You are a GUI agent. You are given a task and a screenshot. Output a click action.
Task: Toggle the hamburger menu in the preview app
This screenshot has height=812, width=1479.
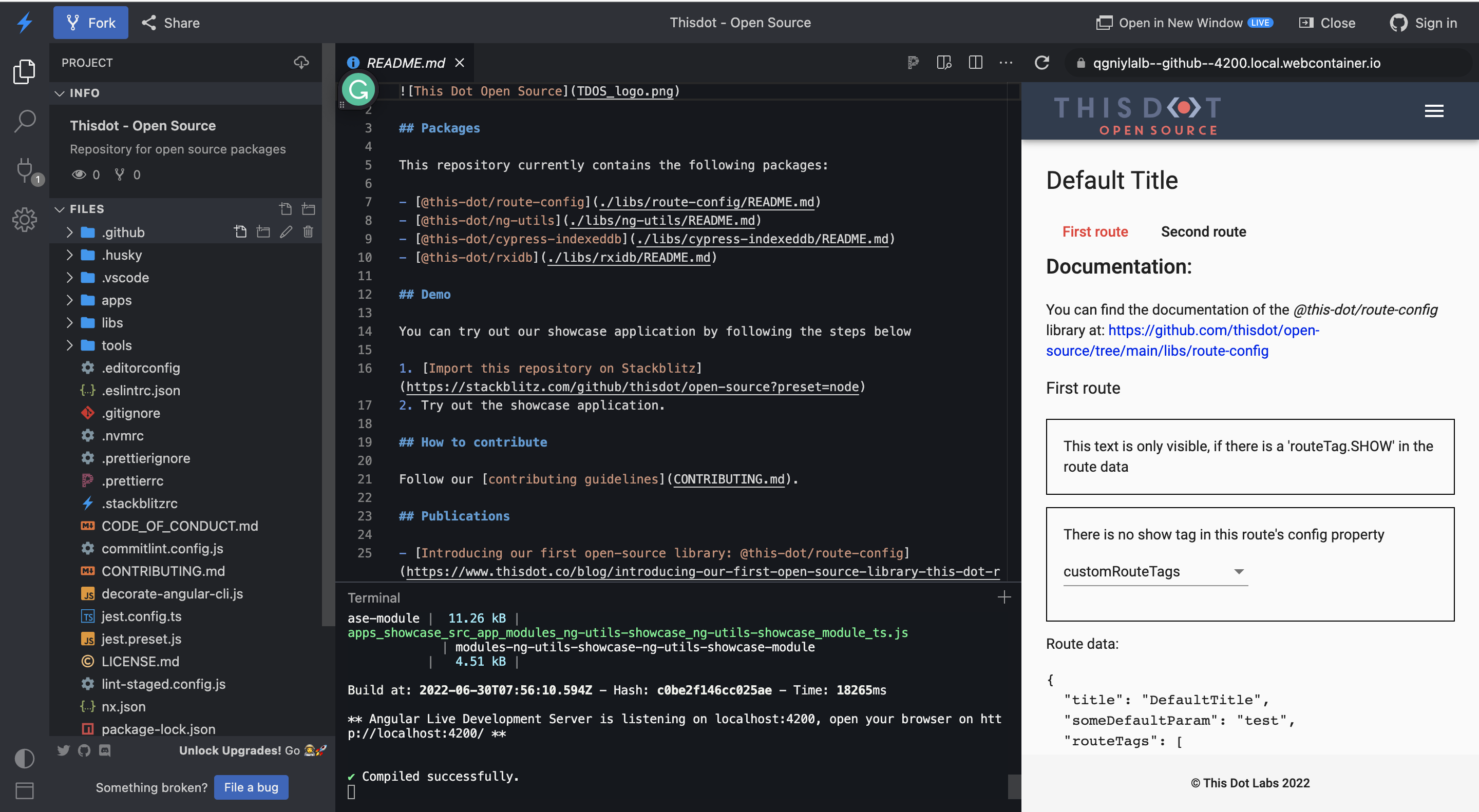(1434, 111)
